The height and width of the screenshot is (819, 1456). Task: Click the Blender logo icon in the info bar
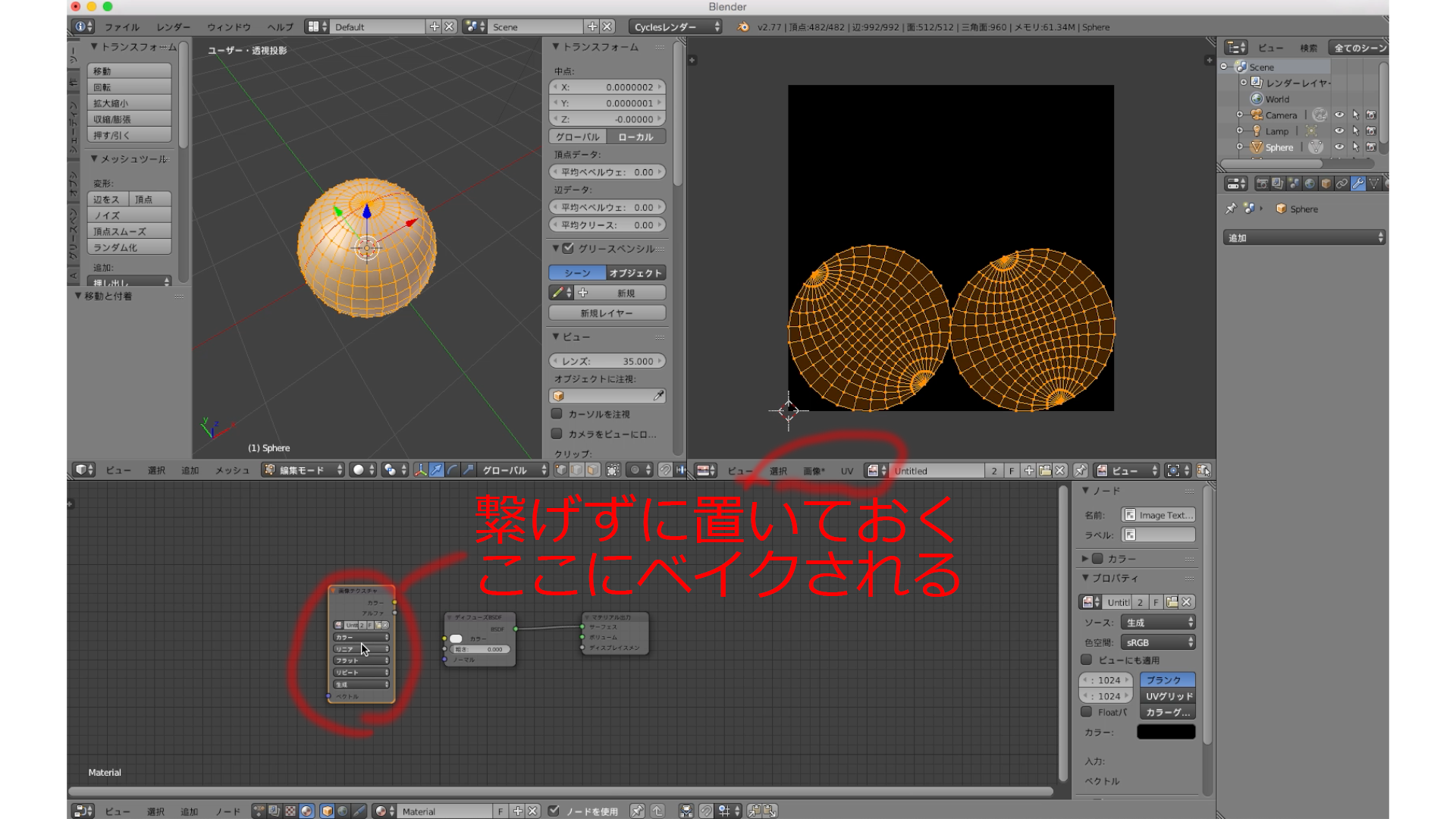point(743,27)
